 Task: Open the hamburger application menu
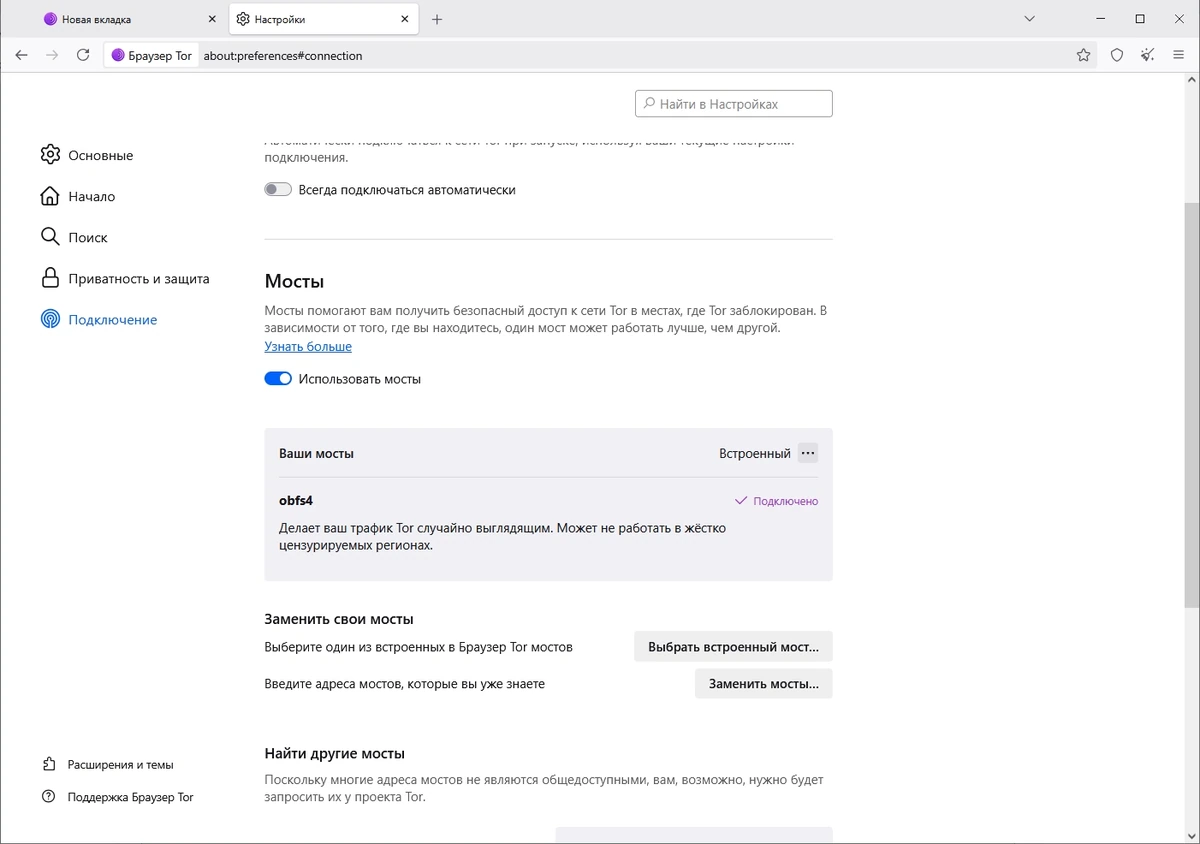pos(1178,55)
